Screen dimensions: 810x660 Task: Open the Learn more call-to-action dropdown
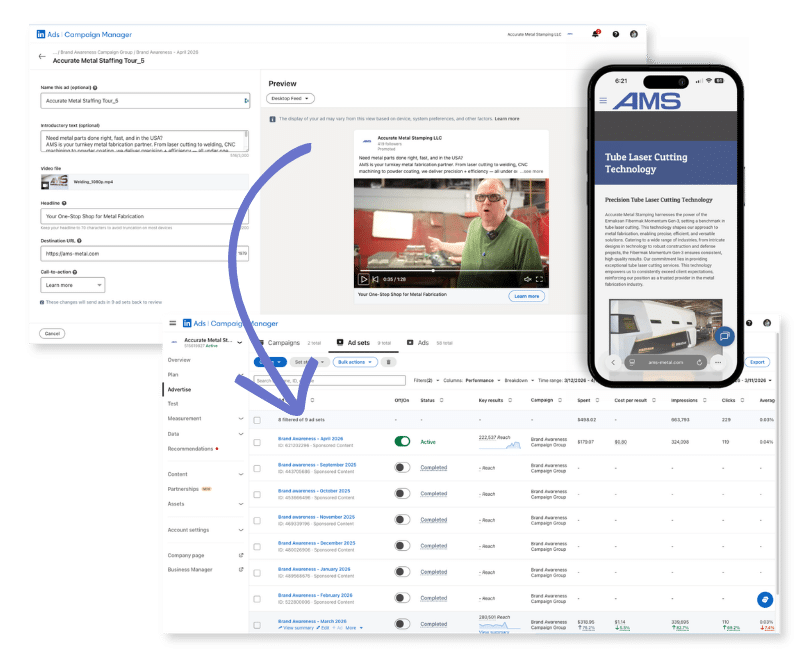72,284
